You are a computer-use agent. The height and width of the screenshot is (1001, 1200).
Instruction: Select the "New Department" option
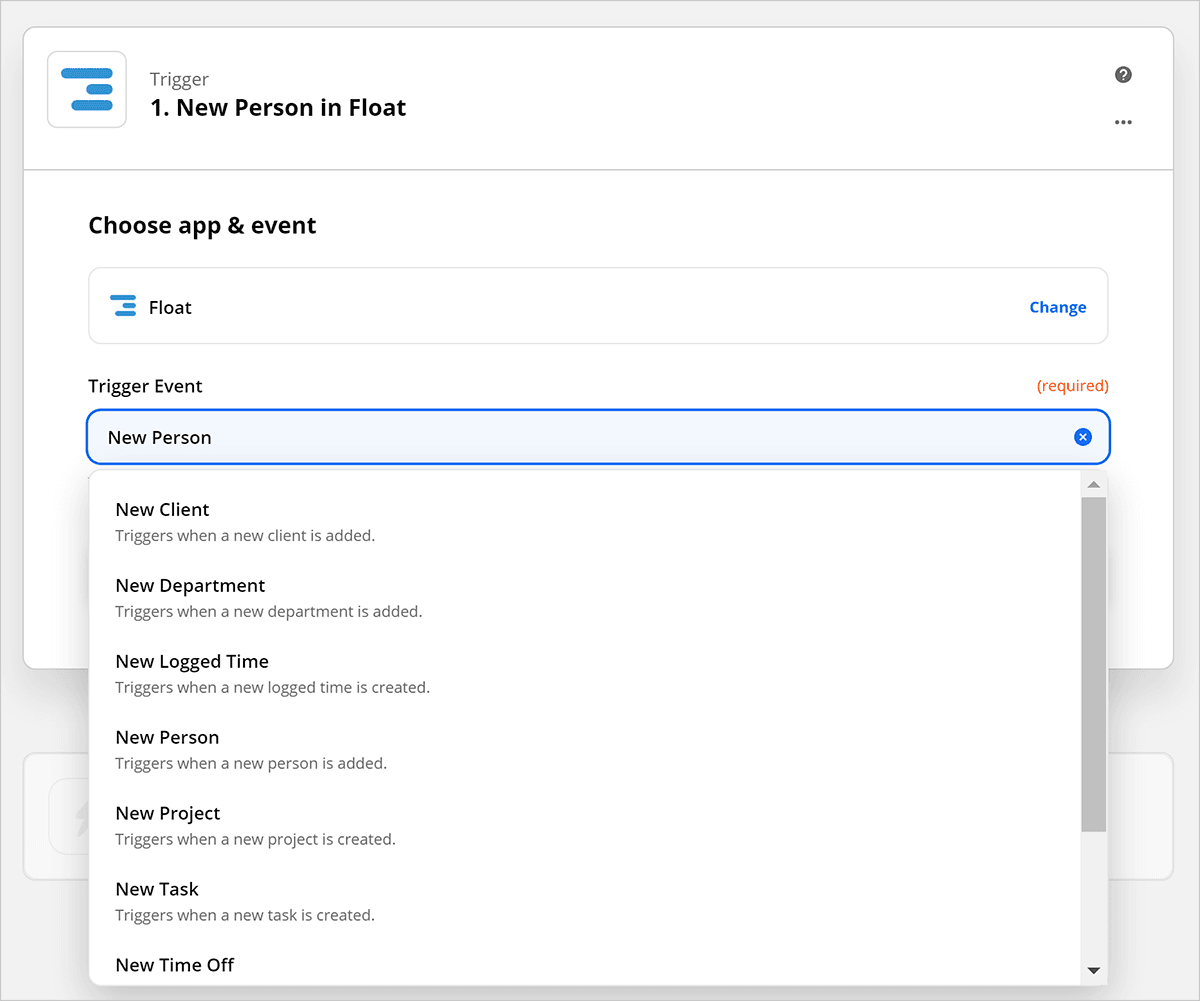click(190, 585)
